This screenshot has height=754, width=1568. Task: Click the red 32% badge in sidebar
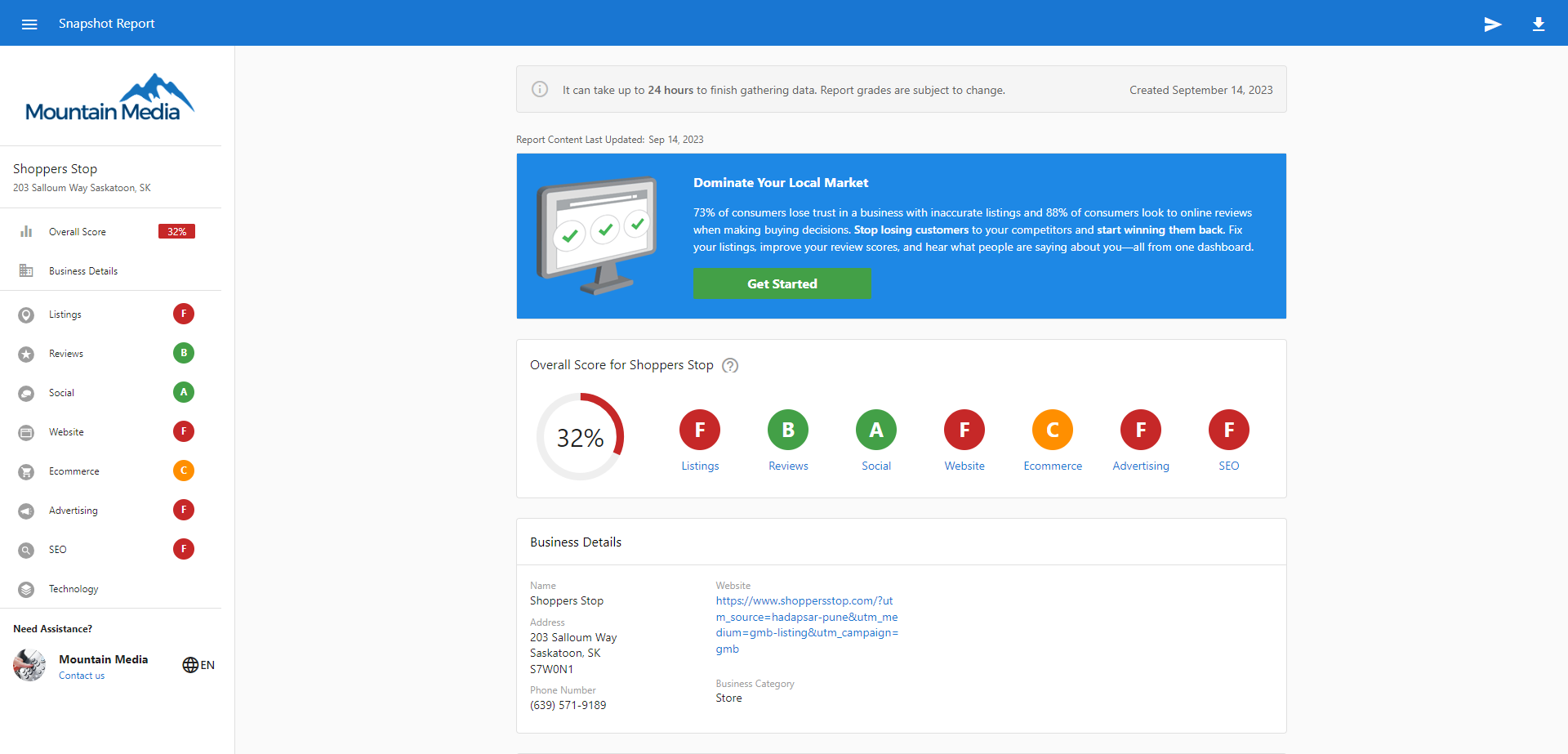click(x=176, y=231)
